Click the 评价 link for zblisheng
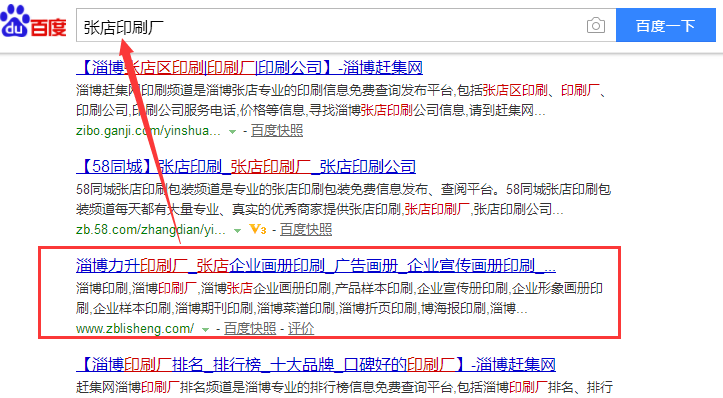 301,328
